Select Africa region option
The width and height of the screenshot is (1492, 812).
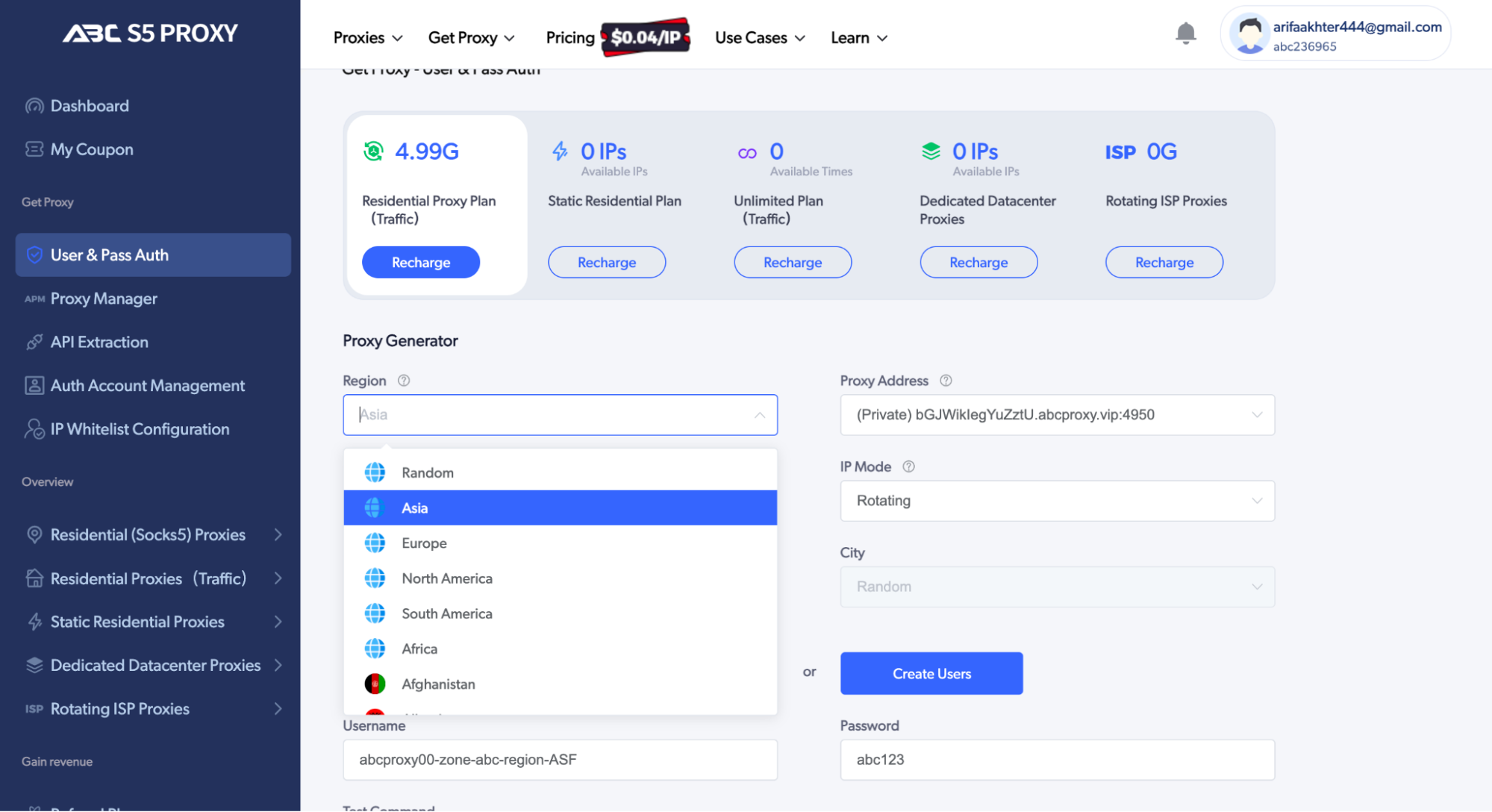coord(560,649)
